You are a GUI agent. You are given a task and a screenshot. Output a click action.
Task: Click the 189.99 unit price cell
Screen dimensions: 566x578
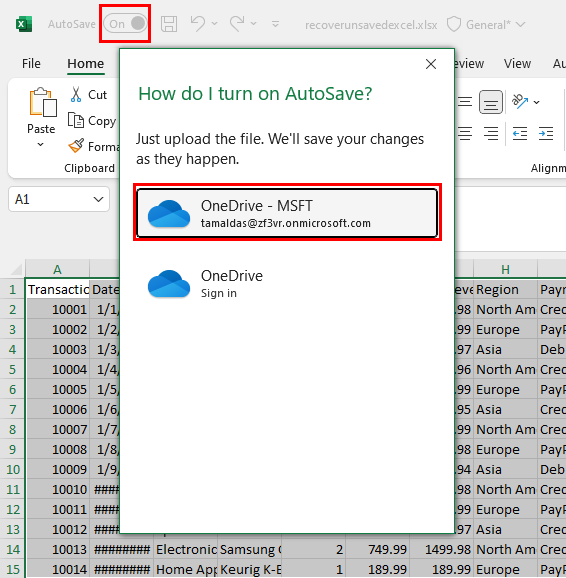point(377,569)
